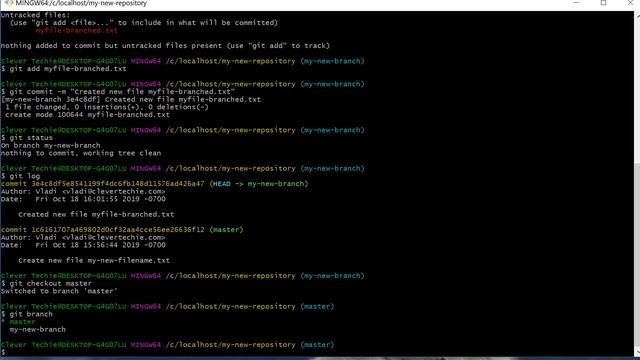Screen dimensions: 640x360
Task: Click the red myfile-branched.txt filename
Action: [76, 31]
